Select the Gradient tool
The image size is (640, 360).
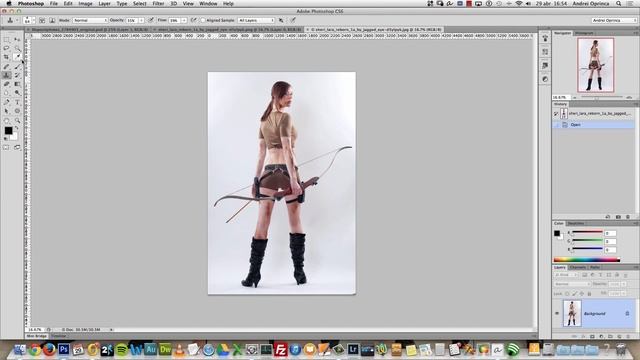(17, 84)
